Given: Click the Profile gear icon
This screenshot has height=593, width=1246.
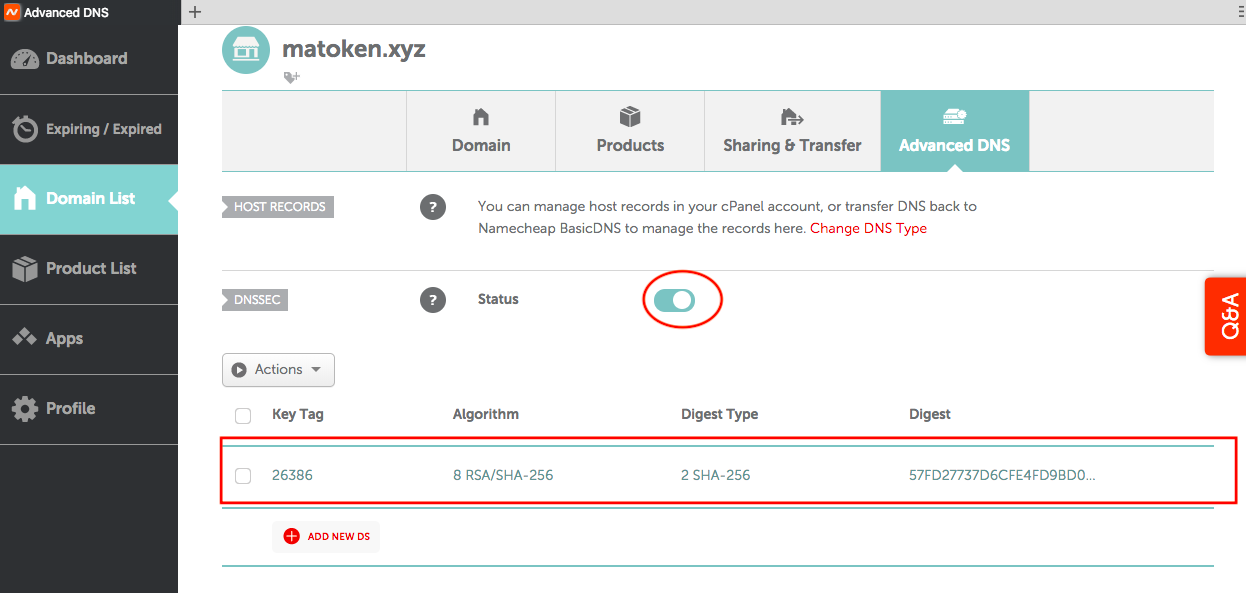Looking at the screenshot, I should point(25,408).
